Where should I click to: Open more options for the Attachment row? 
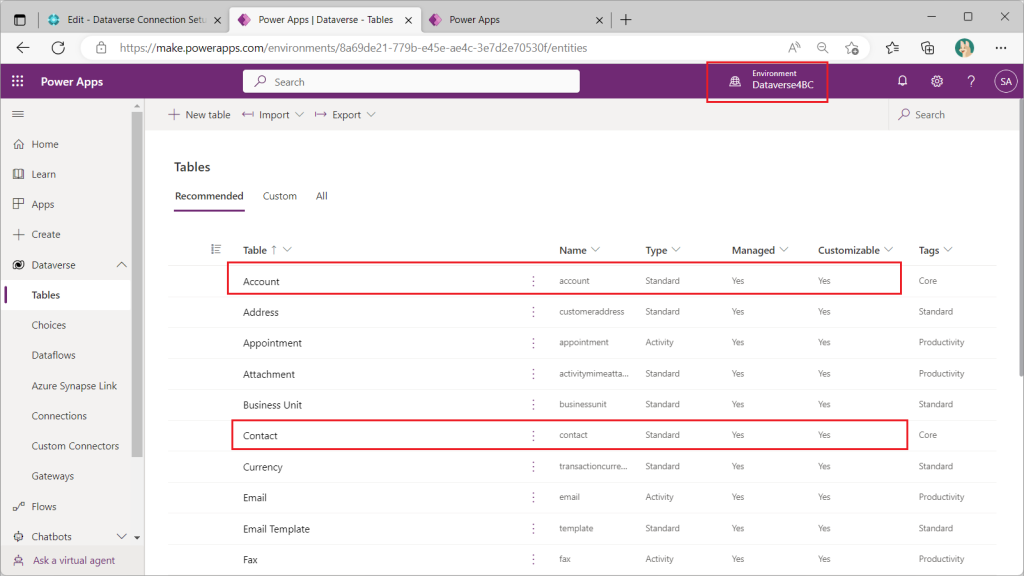tap(533, 374)
